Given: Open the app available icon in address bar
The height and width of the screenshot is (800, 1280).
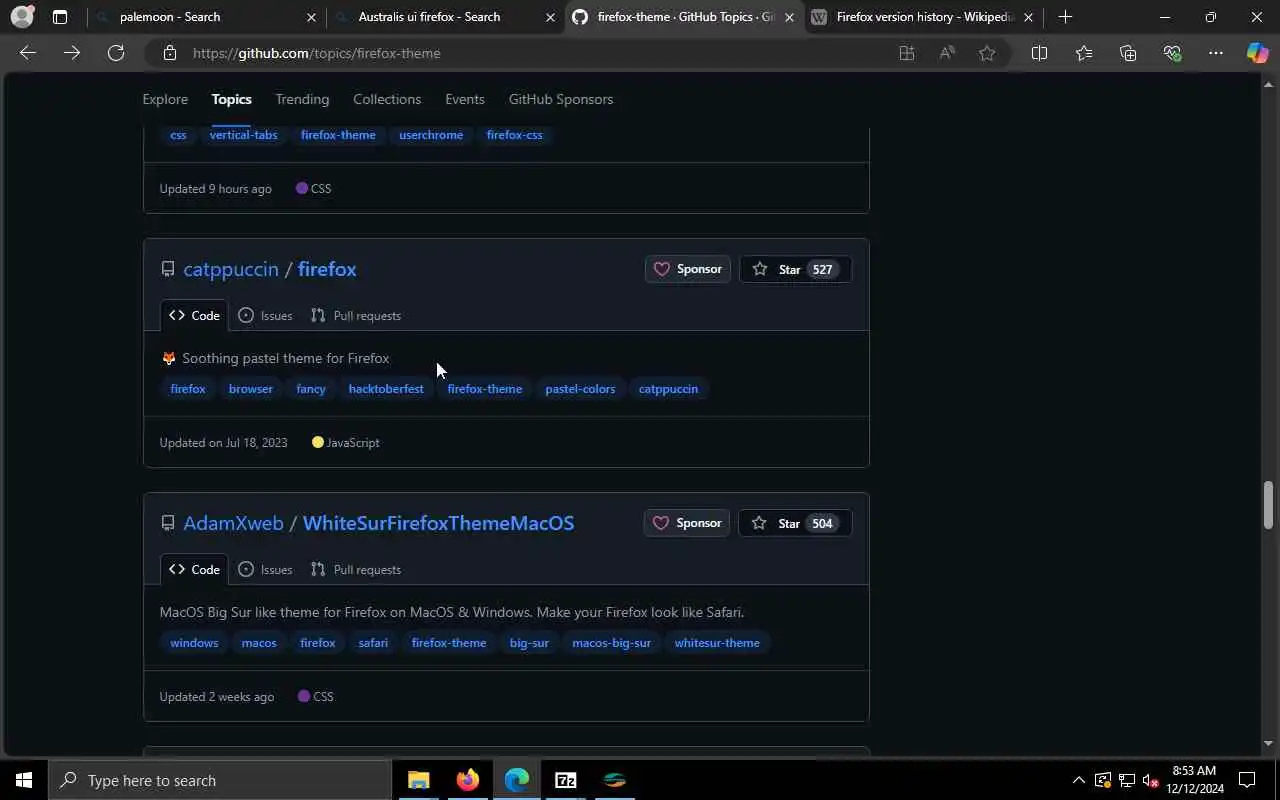Looking at the screenshot, I should tap(907, 53).
